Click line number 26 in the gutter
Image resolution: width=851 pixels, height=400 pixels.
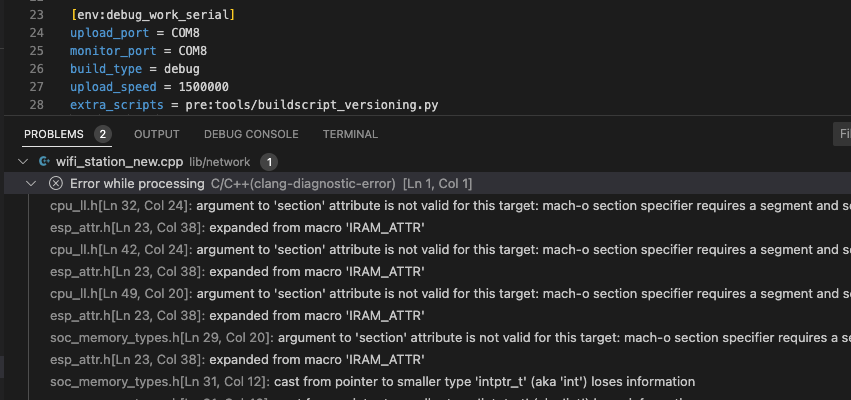[36, 69]
